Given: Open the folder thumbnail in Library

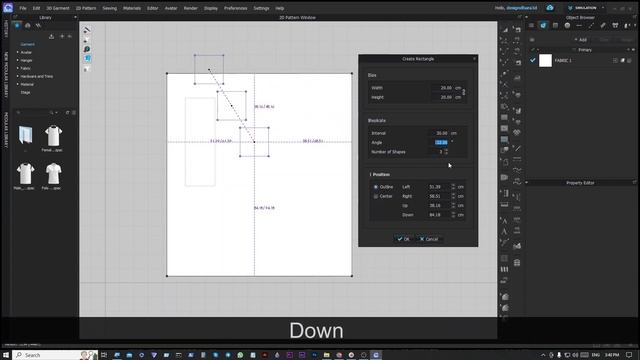Looking at the screenshot, I should (25, 135).
